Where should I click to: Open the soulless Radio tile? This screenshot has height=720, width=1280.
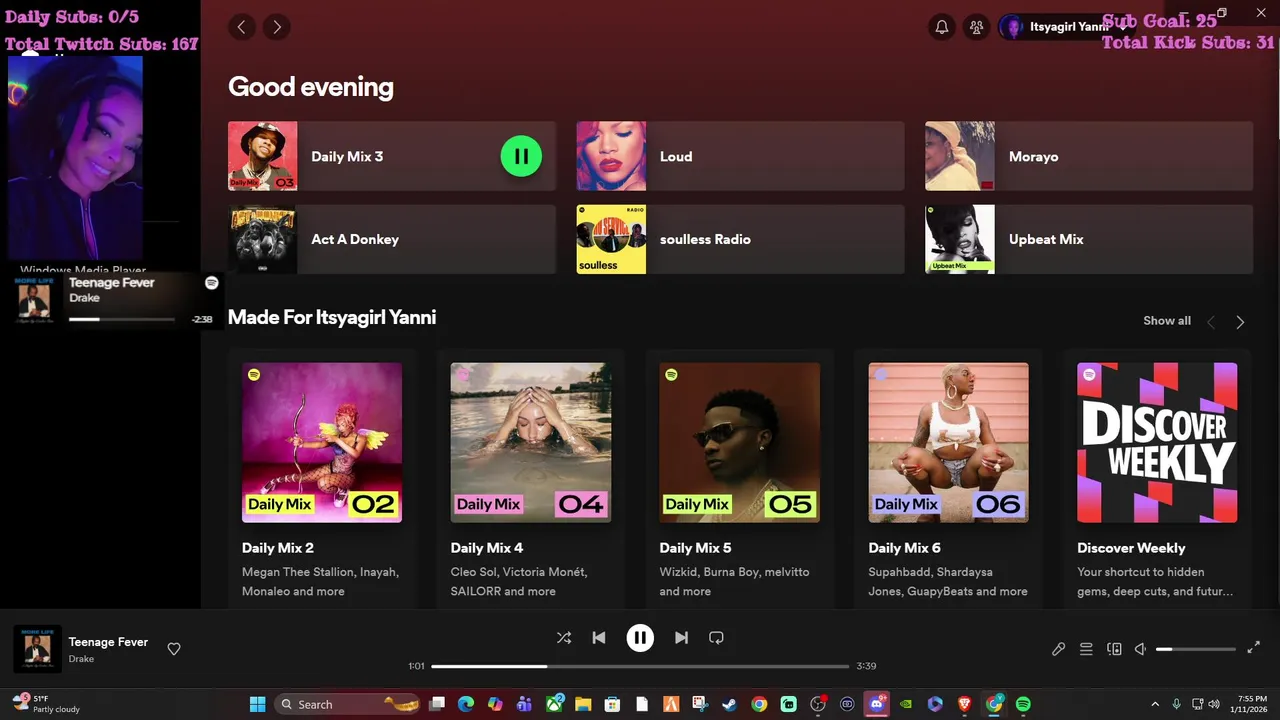click(x=740, y=239)
